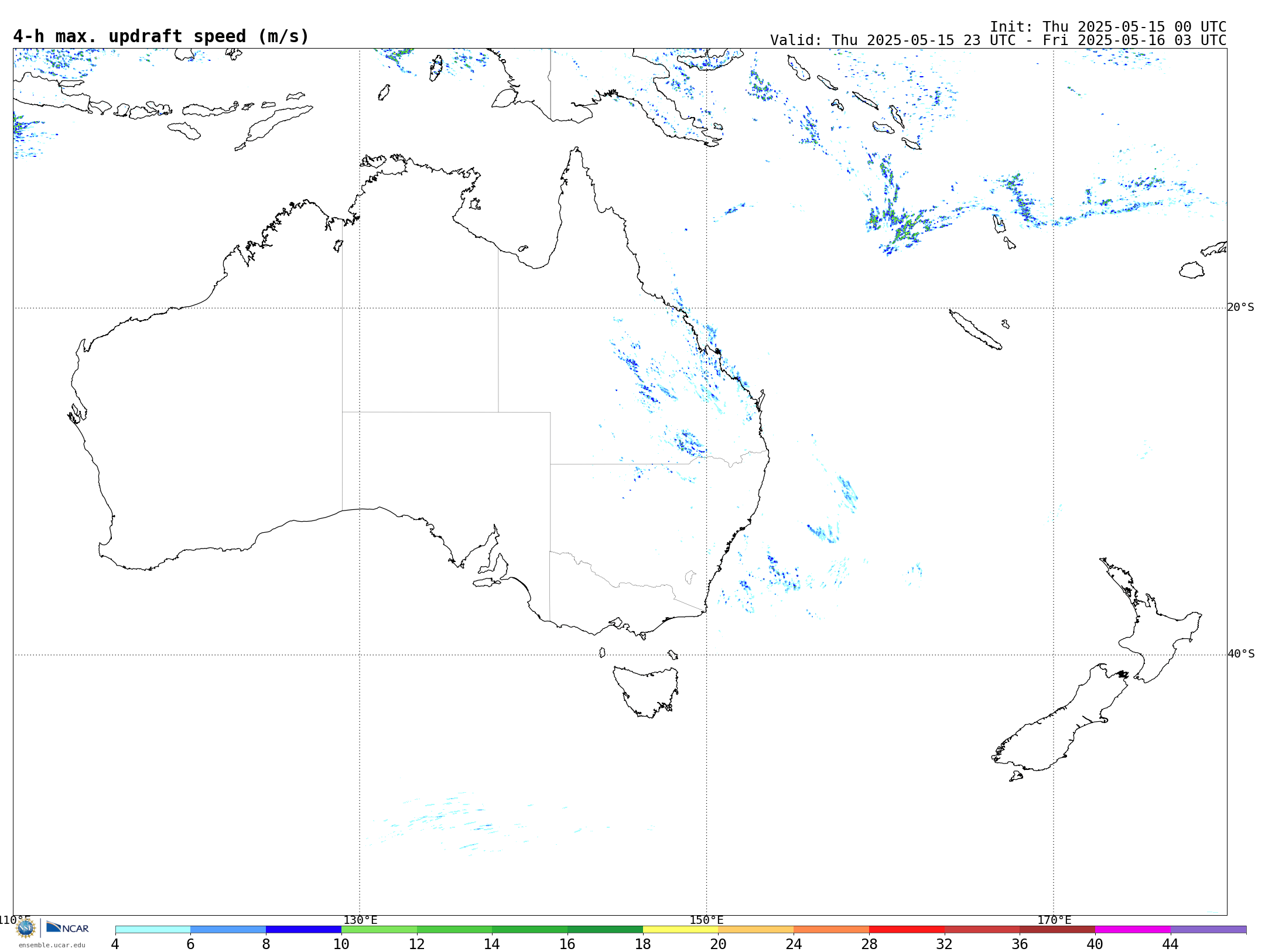The height and width of the screenshot is (952, 1265).
Task: Click the 'Valid: Thu 2025-05-15 23 UTC' line
Action: (998, 40)
